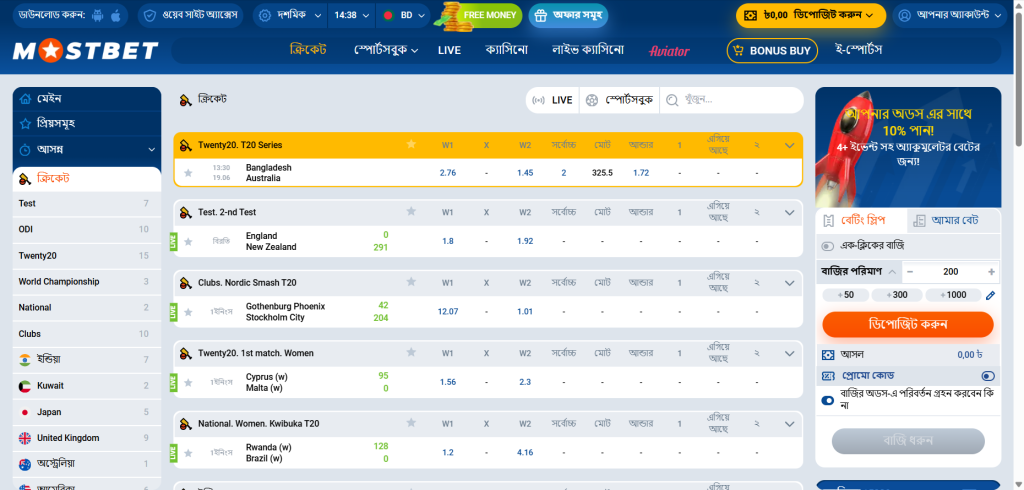Collapse the Nordic Smash T20 section
The width and height of the screenshot is (1024, 490).
pos(789,282)
